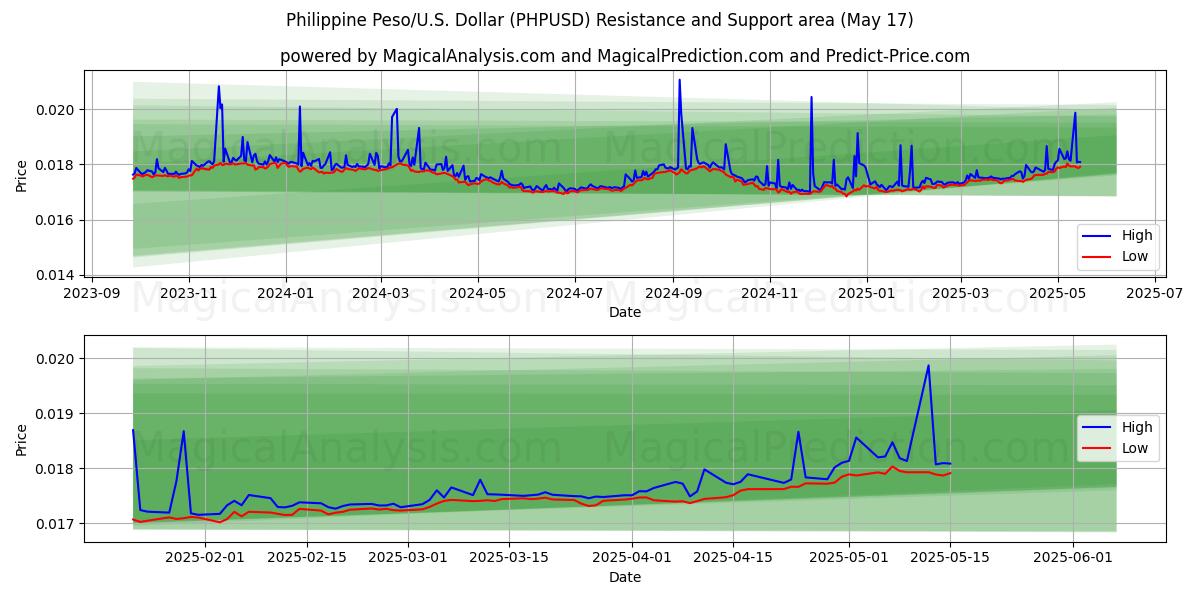
Task: Click the 2024-01 date tick label
Action: (x=285, y=294)
